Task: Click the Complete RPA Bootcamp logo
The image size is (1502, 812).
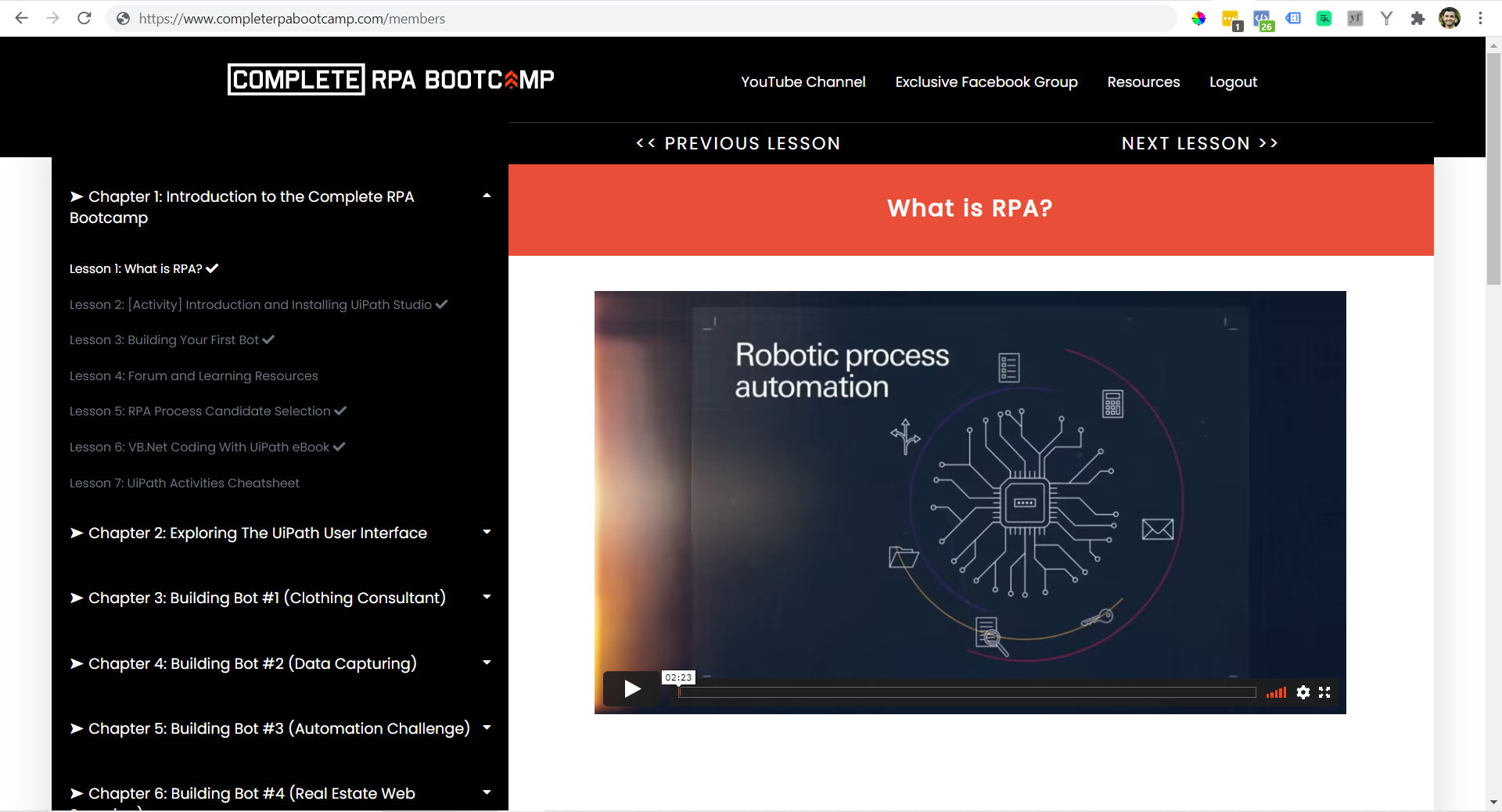Action: click(390, 79)
